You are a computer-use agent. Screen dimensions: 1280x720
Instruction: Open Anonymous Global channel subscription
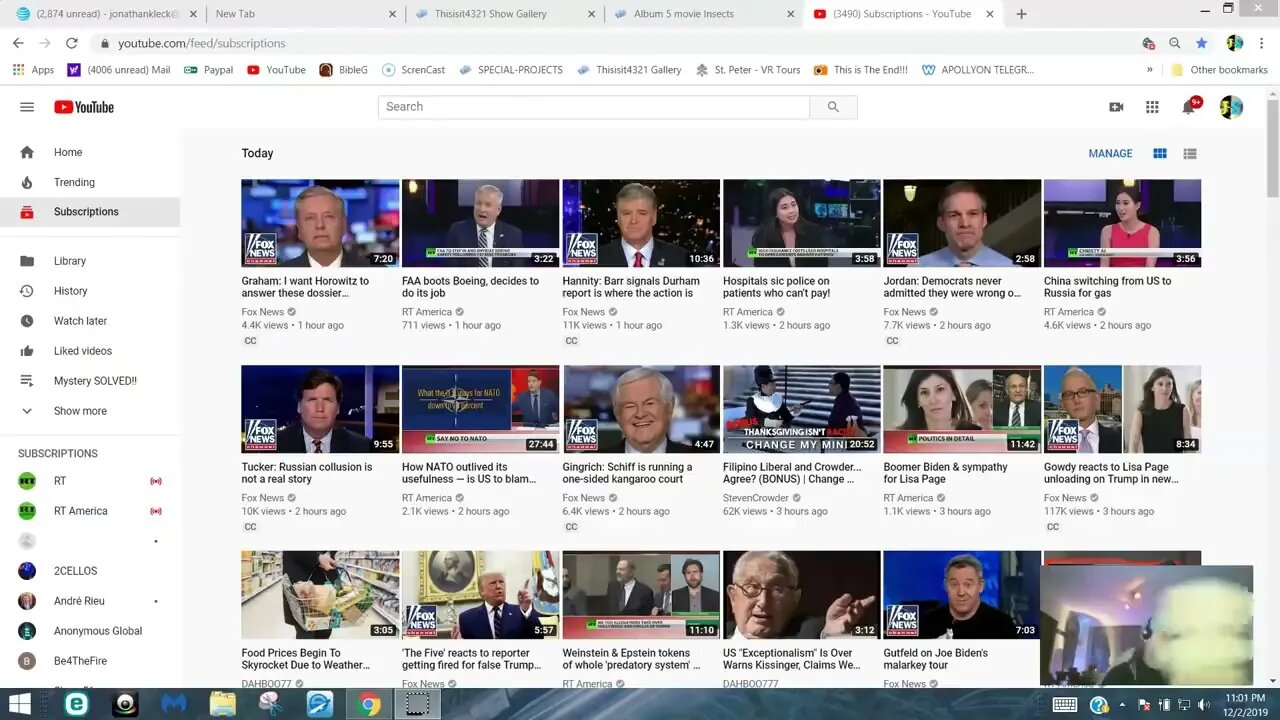point(90,631)
